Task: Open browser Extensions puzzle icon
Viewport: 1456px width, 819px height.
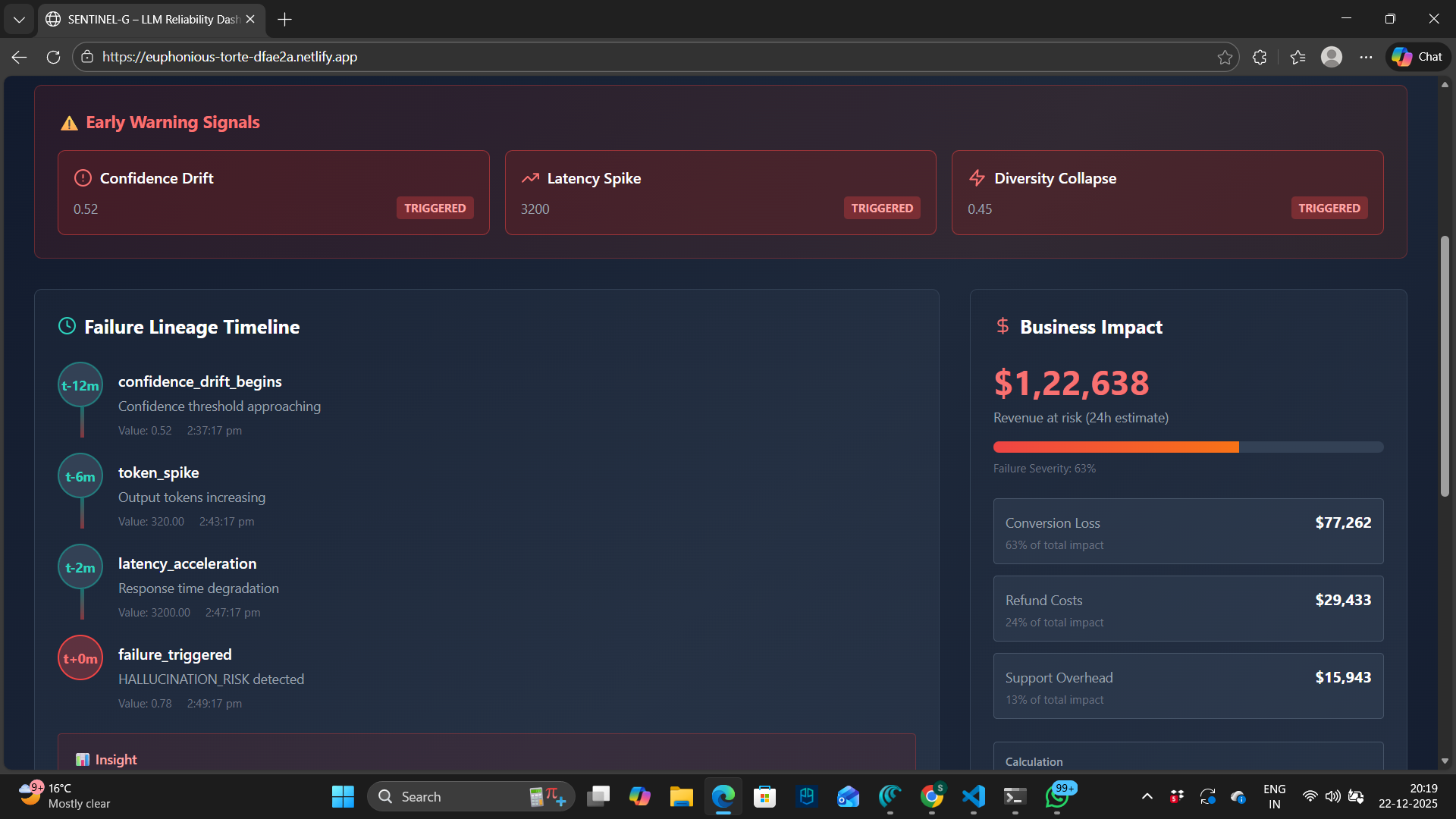Action: tap(1260, 57)
